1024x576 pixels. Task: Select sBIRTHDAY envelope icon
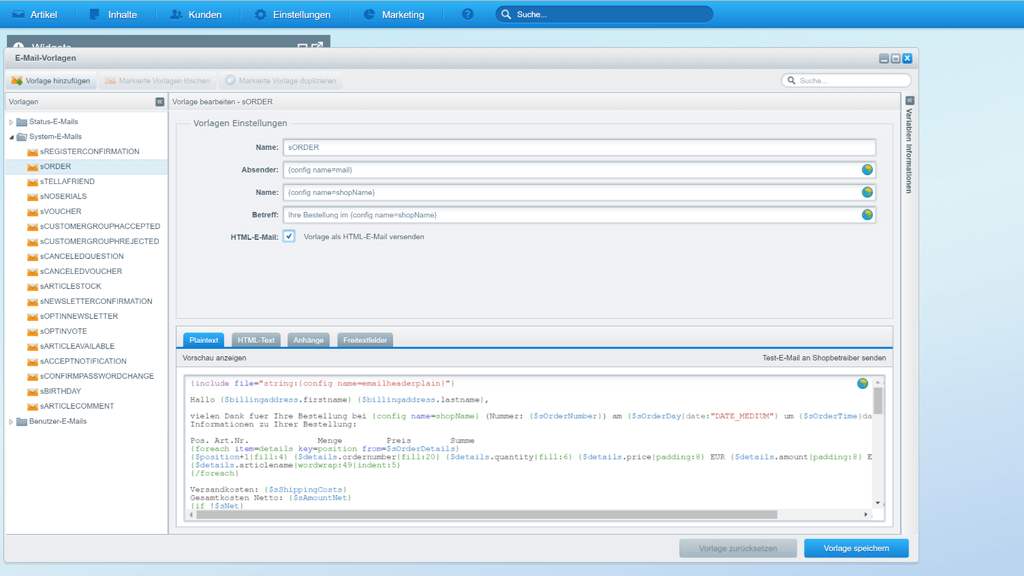32,392
